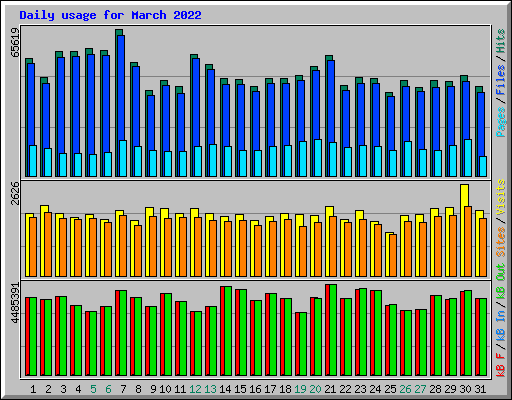Click day label 30 on the x-axis
The height and width of the screenshot is (400, 512).
[465, 389]
